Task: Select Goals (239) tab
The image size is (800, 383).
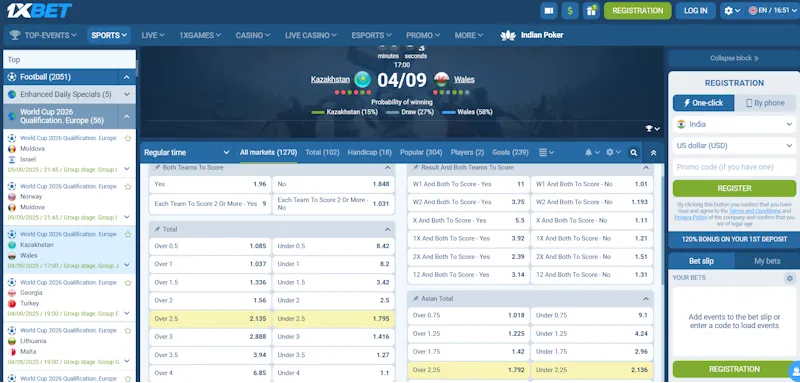Action: 510,152
